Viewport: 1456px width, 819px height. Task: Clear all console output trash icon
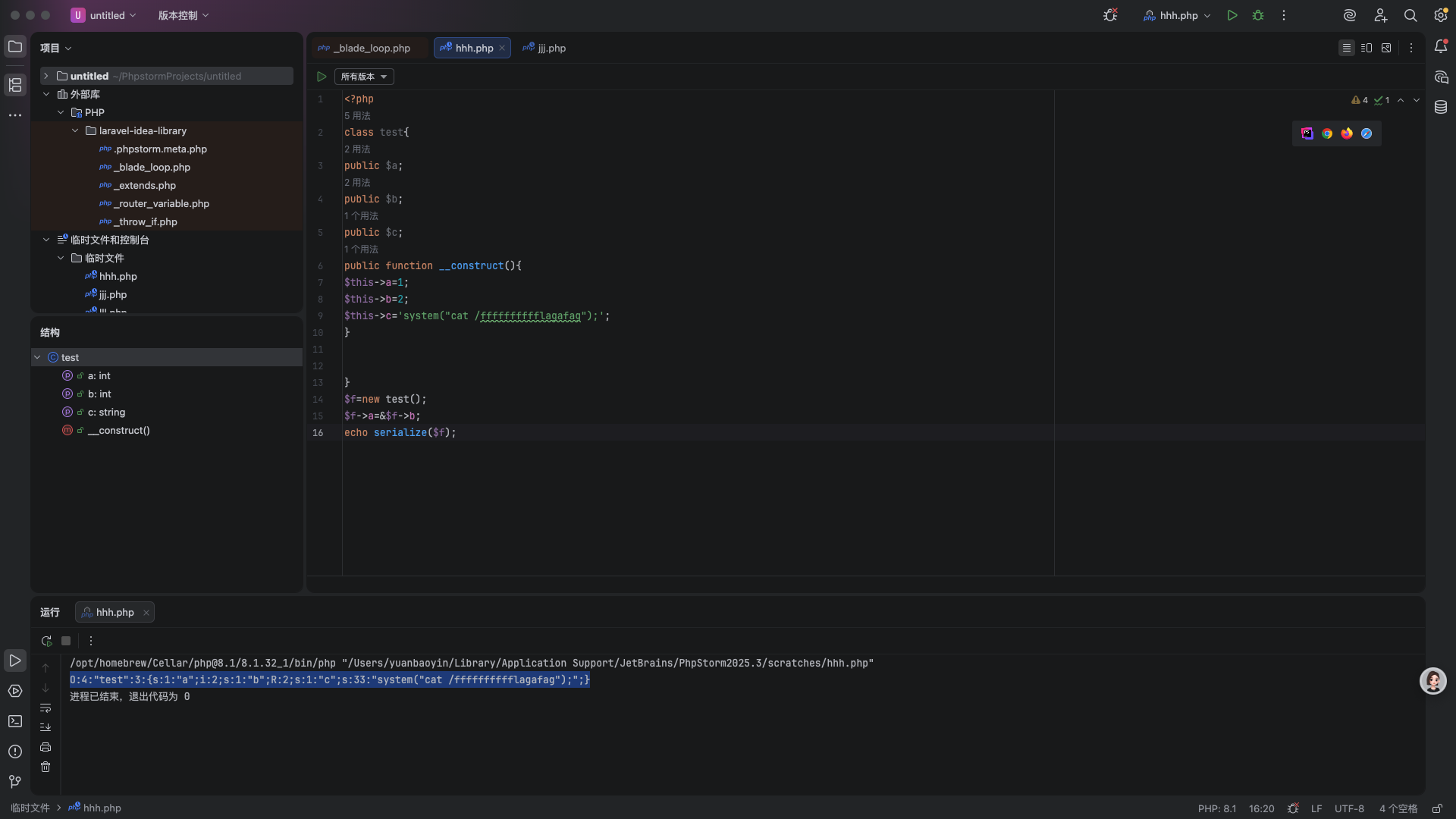click(45, 767)
